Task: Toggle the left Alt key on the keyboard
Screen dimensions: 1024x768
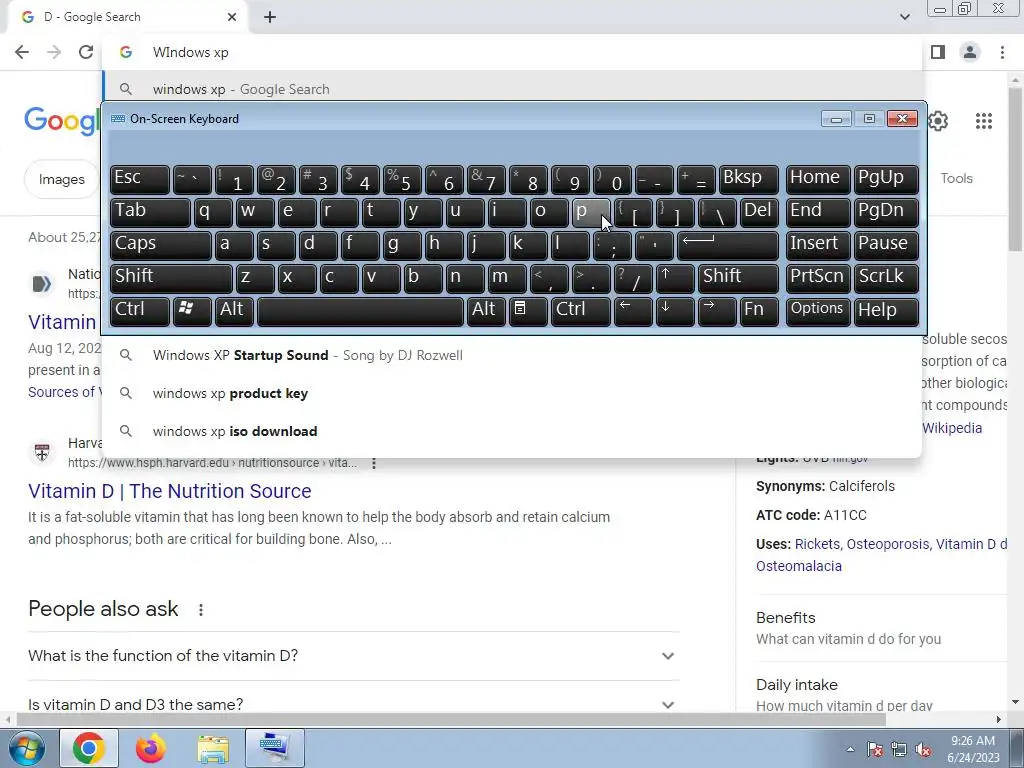Action: tap(234, 310)
